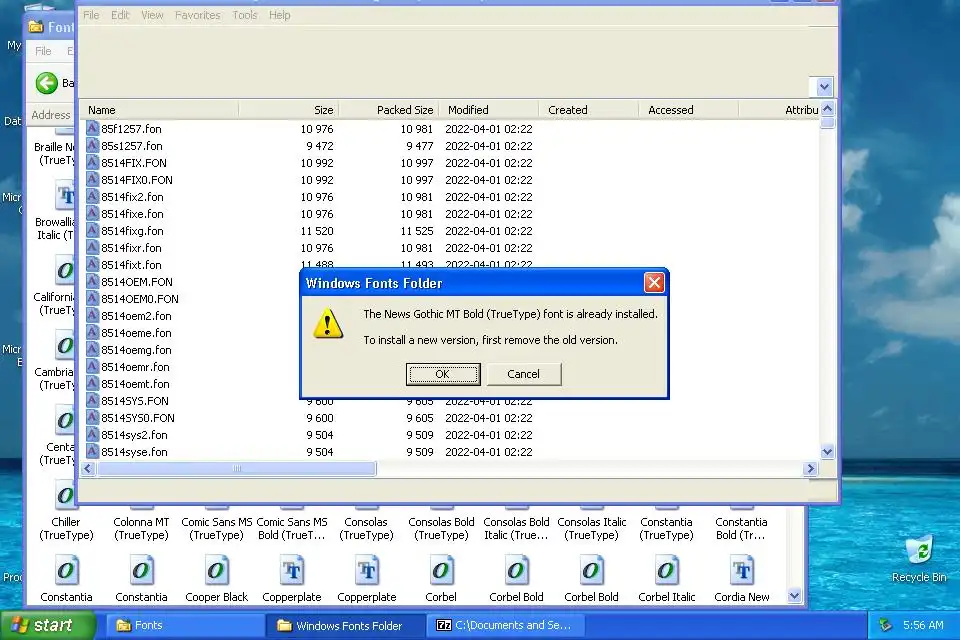The width and height of the screenshot is (960, 640).
Task: Select the Corbel Bold font icon left of Corbel Italic
Action: 591,570
